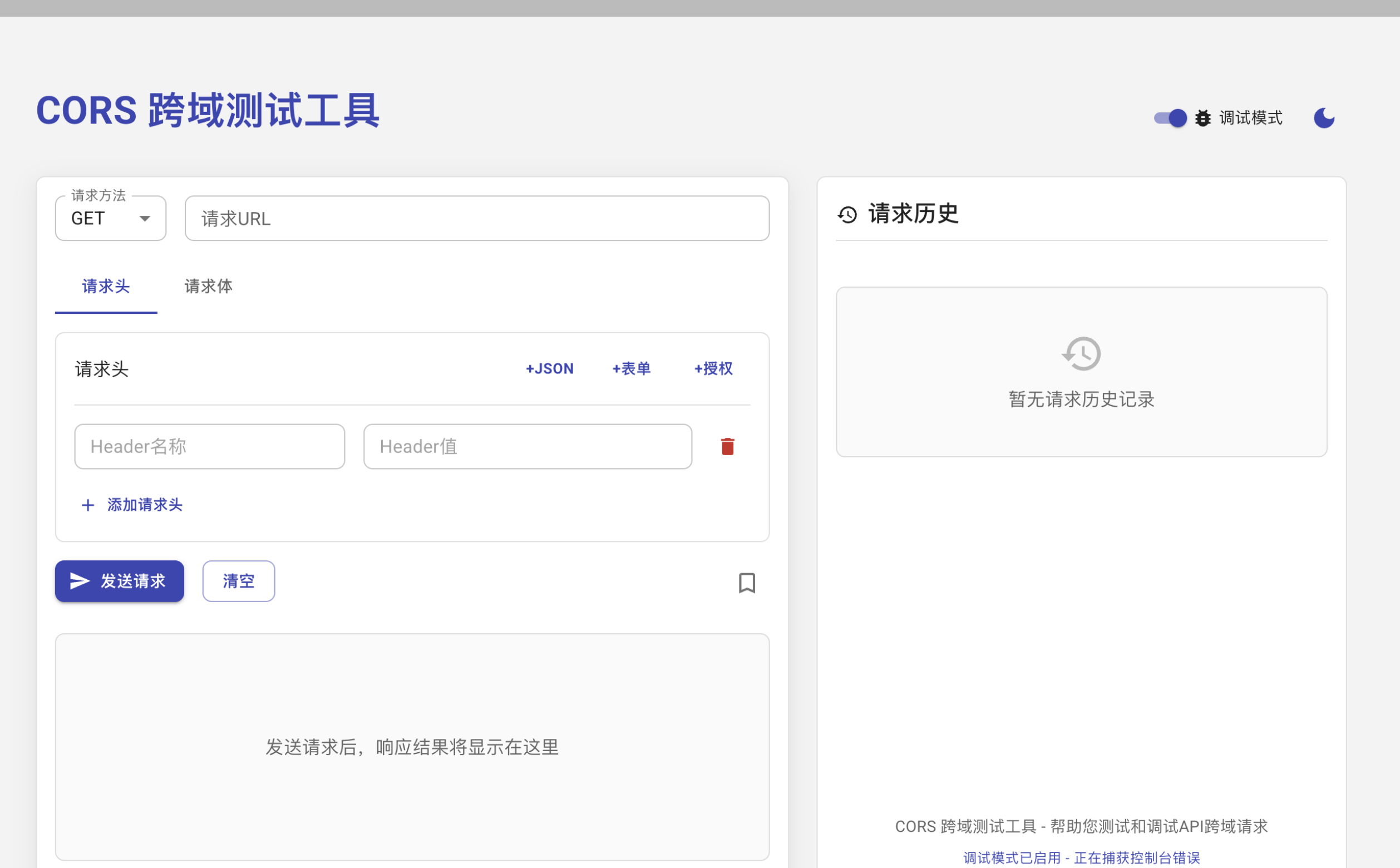The width and height of the screenshot is (1400, 868).
Task: Add JSON header preset via +JSON
Action: click(x=549, y=368)
